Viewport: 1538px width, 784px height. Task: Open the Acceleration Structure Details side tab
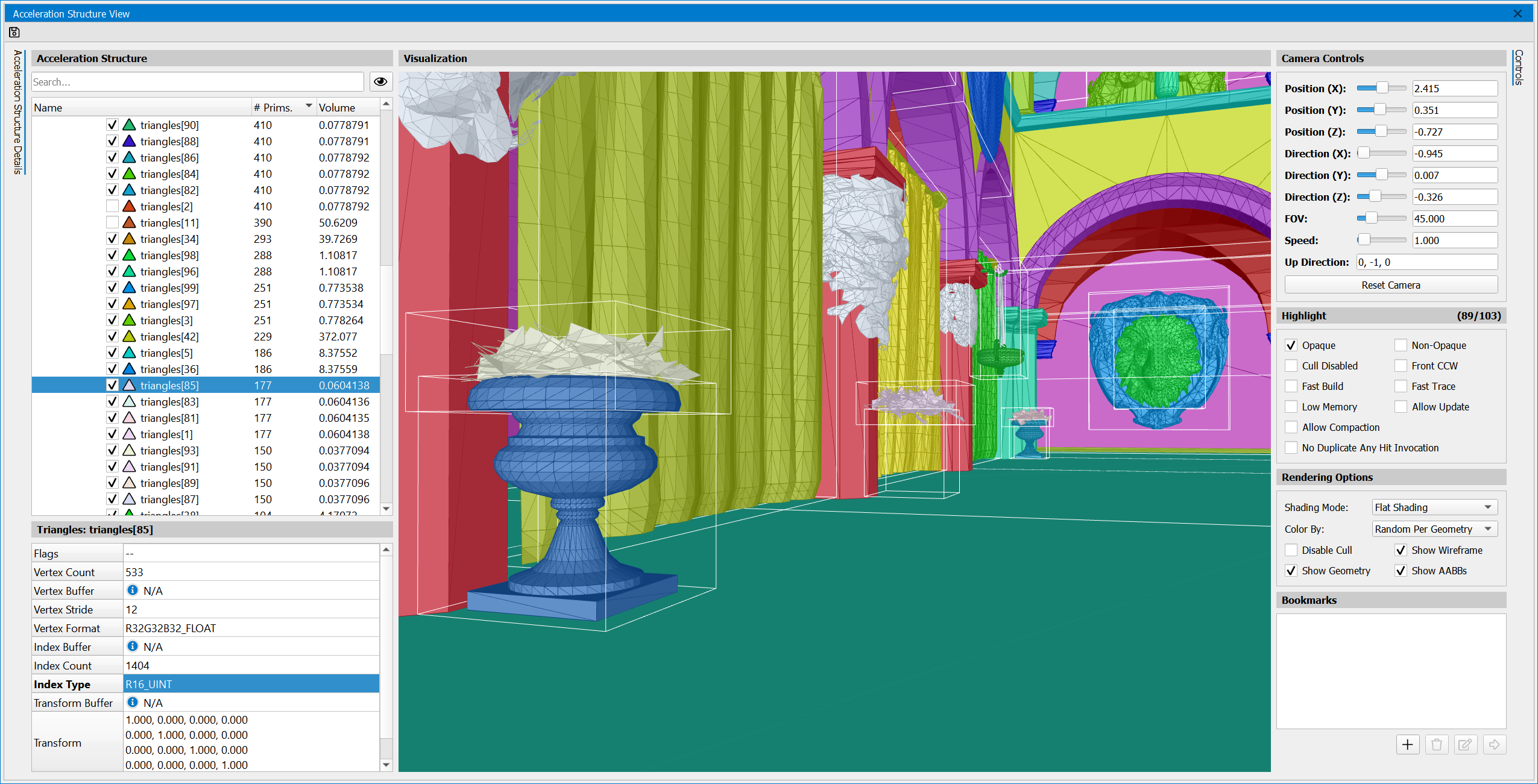[x=18, y=112]
